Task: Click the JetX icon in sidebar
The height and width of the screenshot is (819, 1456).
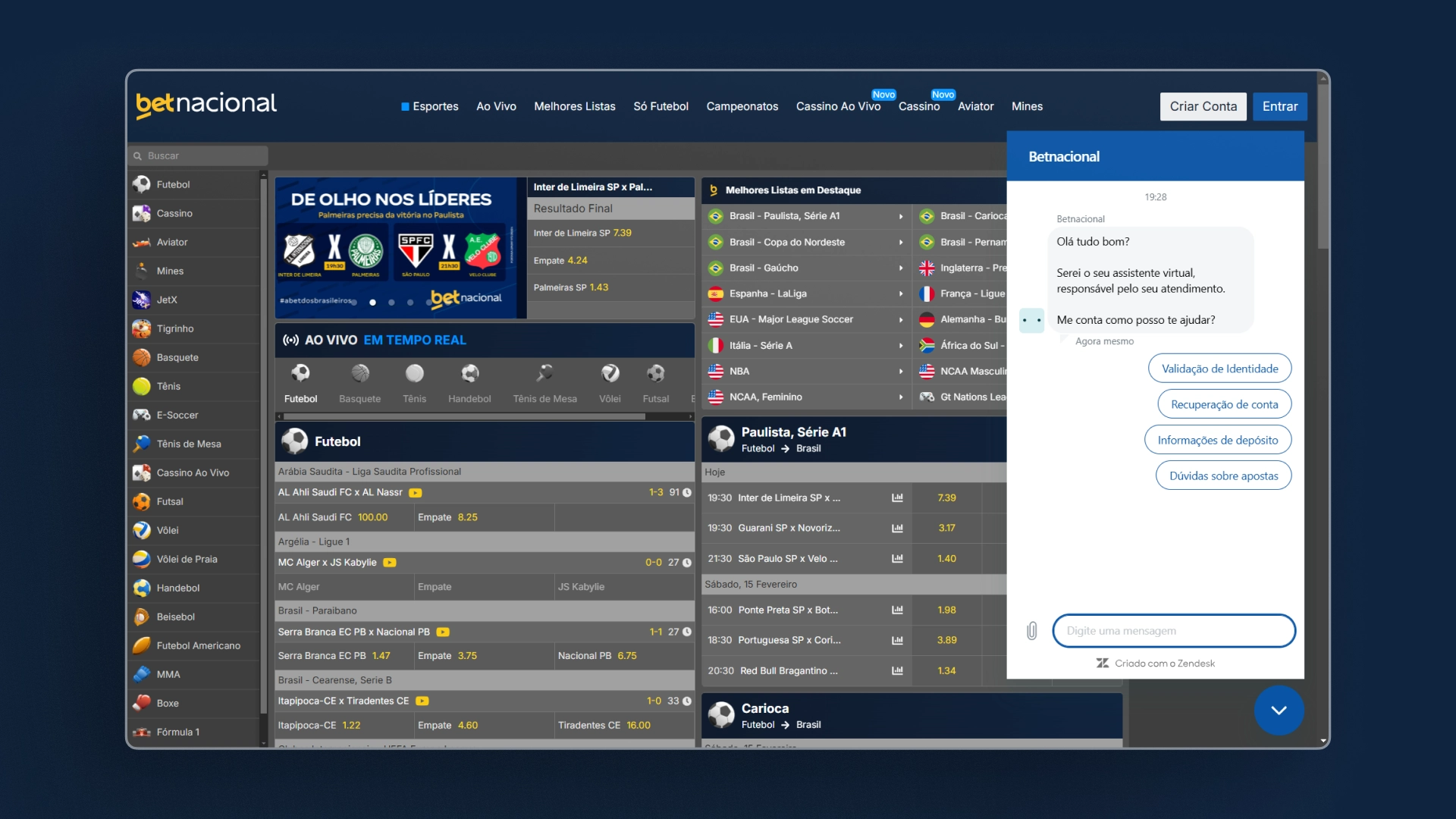Action: [142, 300]
